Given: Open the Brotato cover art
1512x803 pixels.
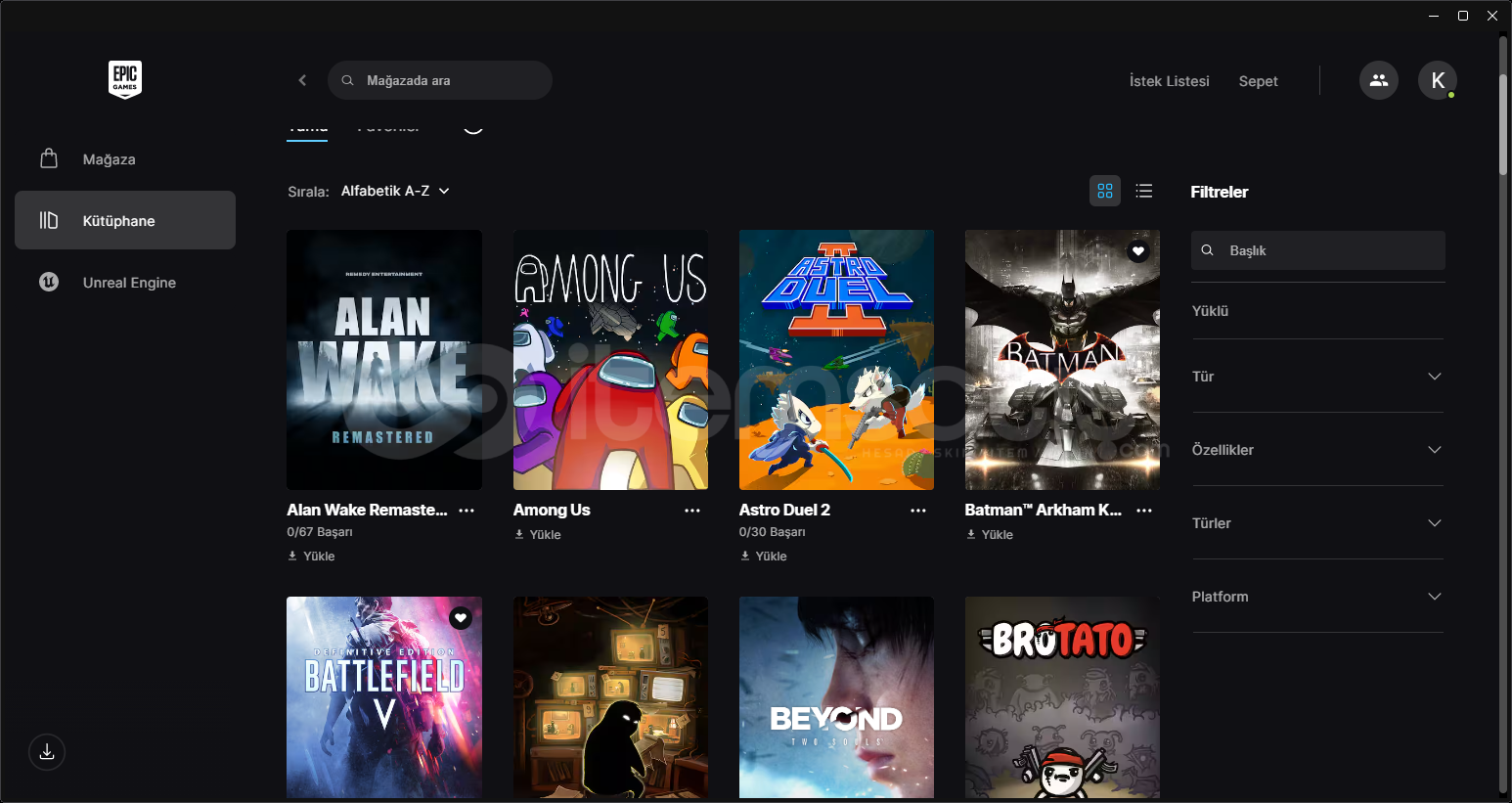Looking at the screenshot, I should 1062,697.
